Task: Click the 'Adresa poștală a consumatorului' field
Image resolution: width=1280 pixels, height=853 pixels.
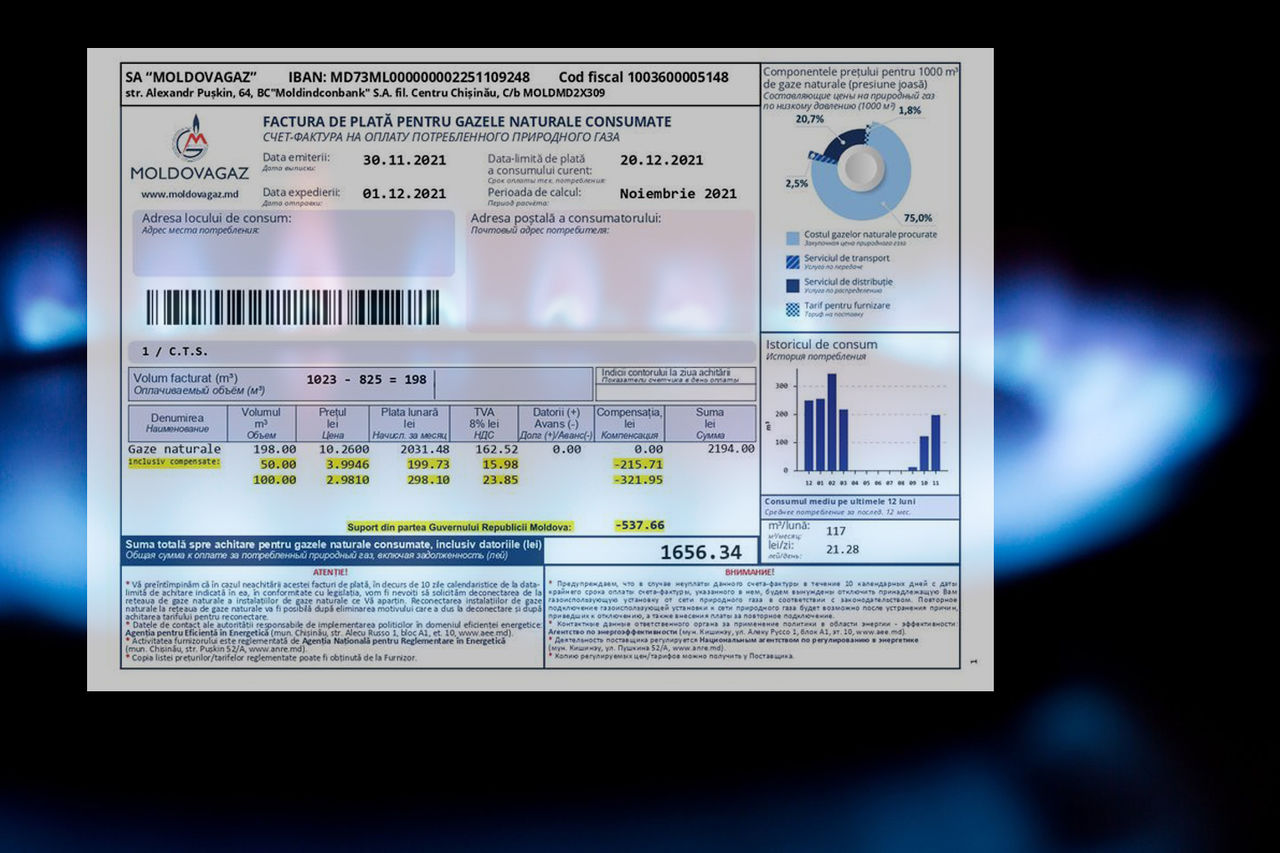Action: [x=610, y=270]
